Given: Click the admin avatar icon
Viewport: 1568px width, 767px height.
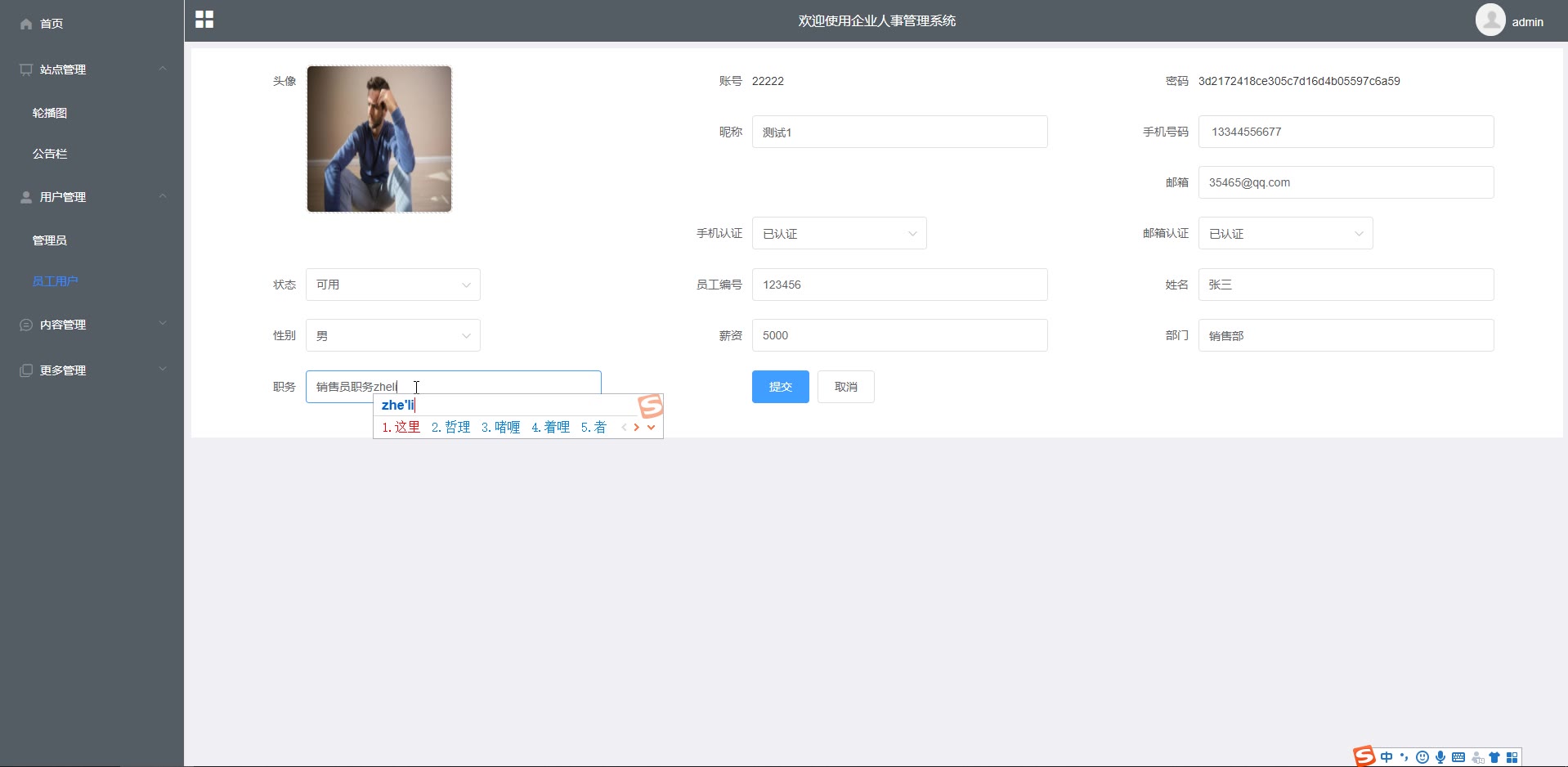Looking at the screenshot, I should [1490, 20].
